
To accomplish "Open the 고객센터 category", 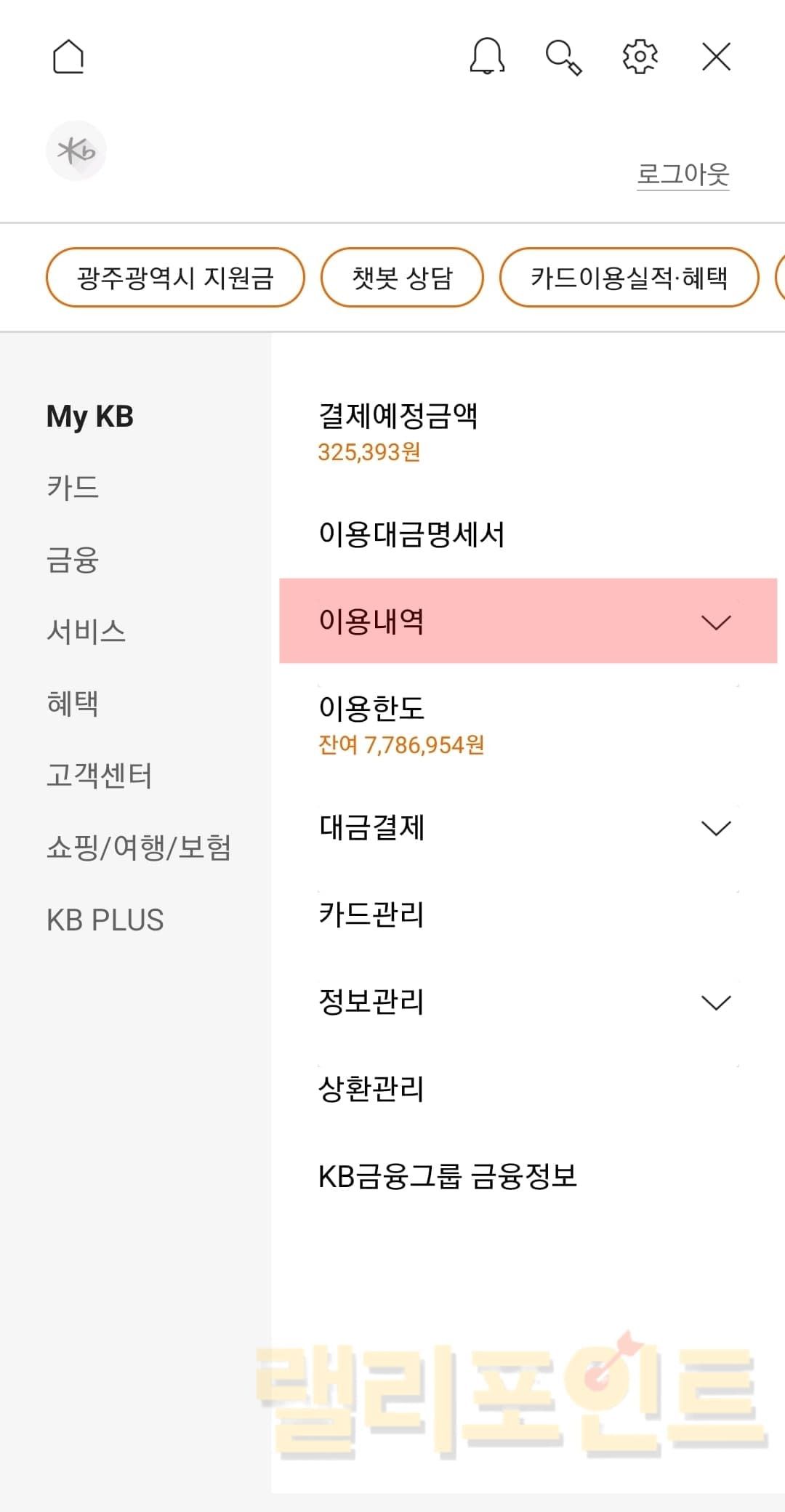I will click(100, 775).
